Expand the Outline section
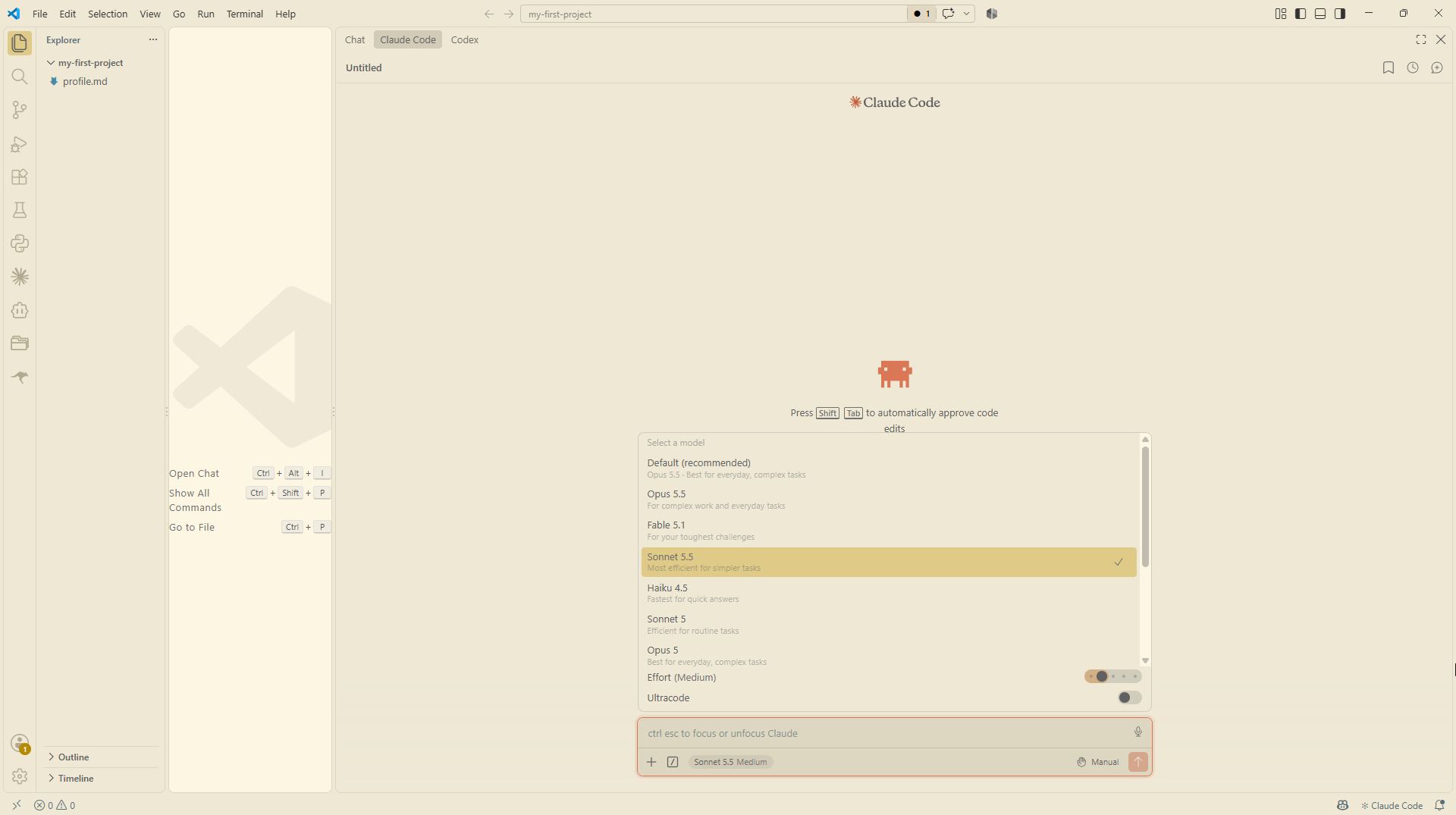This screenshot has width=1456, height=815. (x=74, y=757)
